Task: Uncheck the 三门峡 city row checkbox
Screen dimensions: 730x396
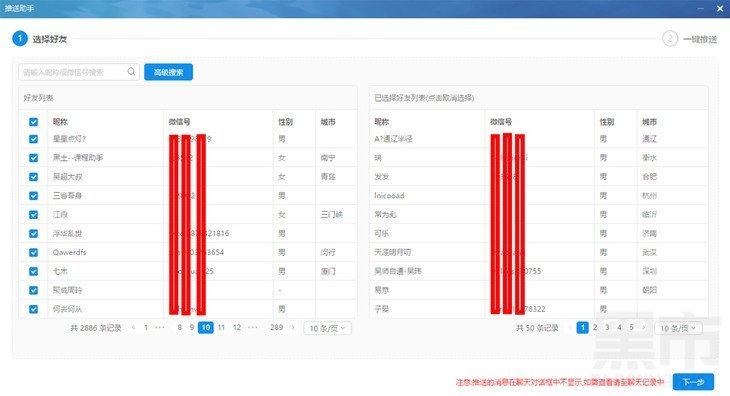Action: pyautogui.click(x=34, y=215)
